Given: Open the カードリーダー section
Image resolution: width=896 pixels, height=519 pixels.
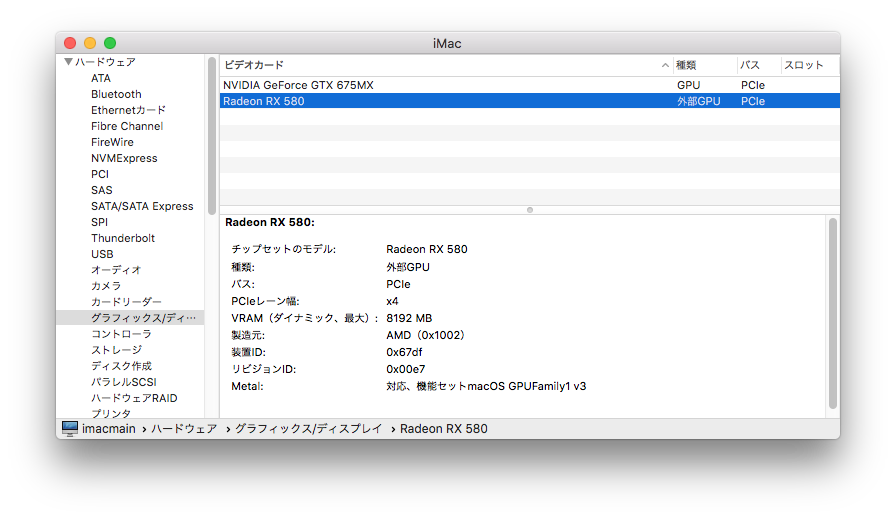Looking at the screenshot, I should 126,302.
